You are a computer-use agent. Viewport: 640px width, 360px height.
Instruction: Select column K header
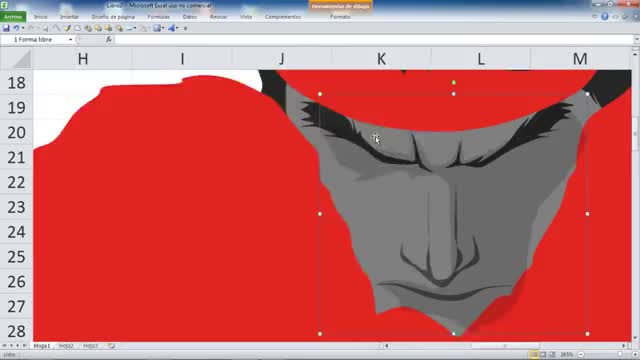[x=381, y=59]
